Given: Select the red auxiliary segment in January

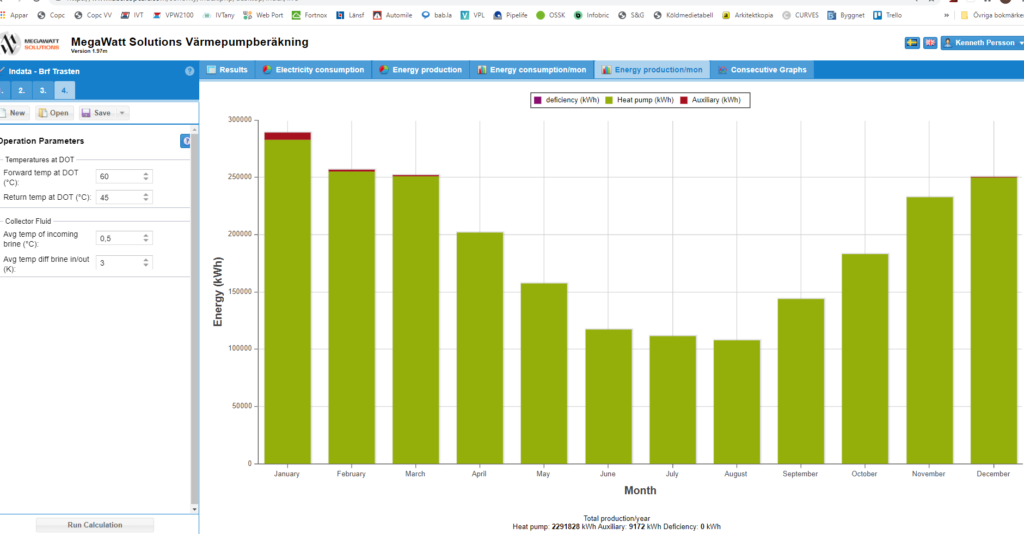Looking at the screenshot, I should coord(287,136).
